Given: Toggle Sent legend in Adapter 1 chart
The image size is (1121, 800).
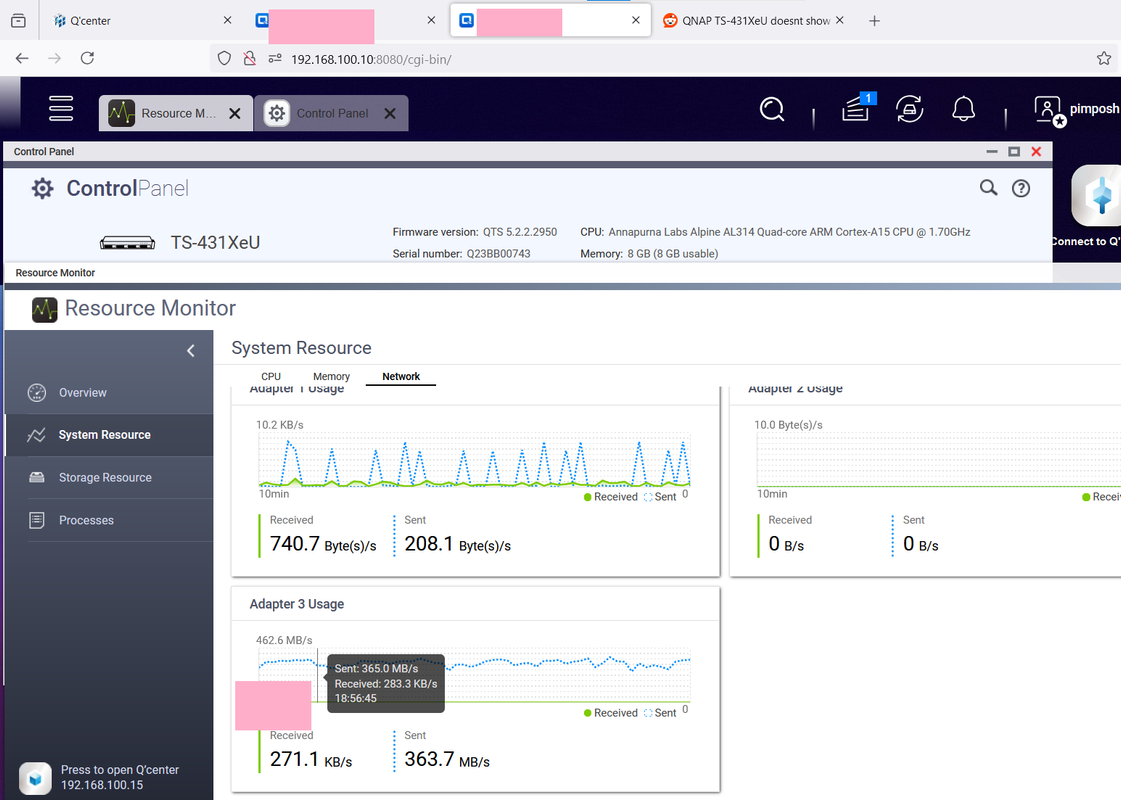Looking at the screenshot, I should [x=660, y=497].
